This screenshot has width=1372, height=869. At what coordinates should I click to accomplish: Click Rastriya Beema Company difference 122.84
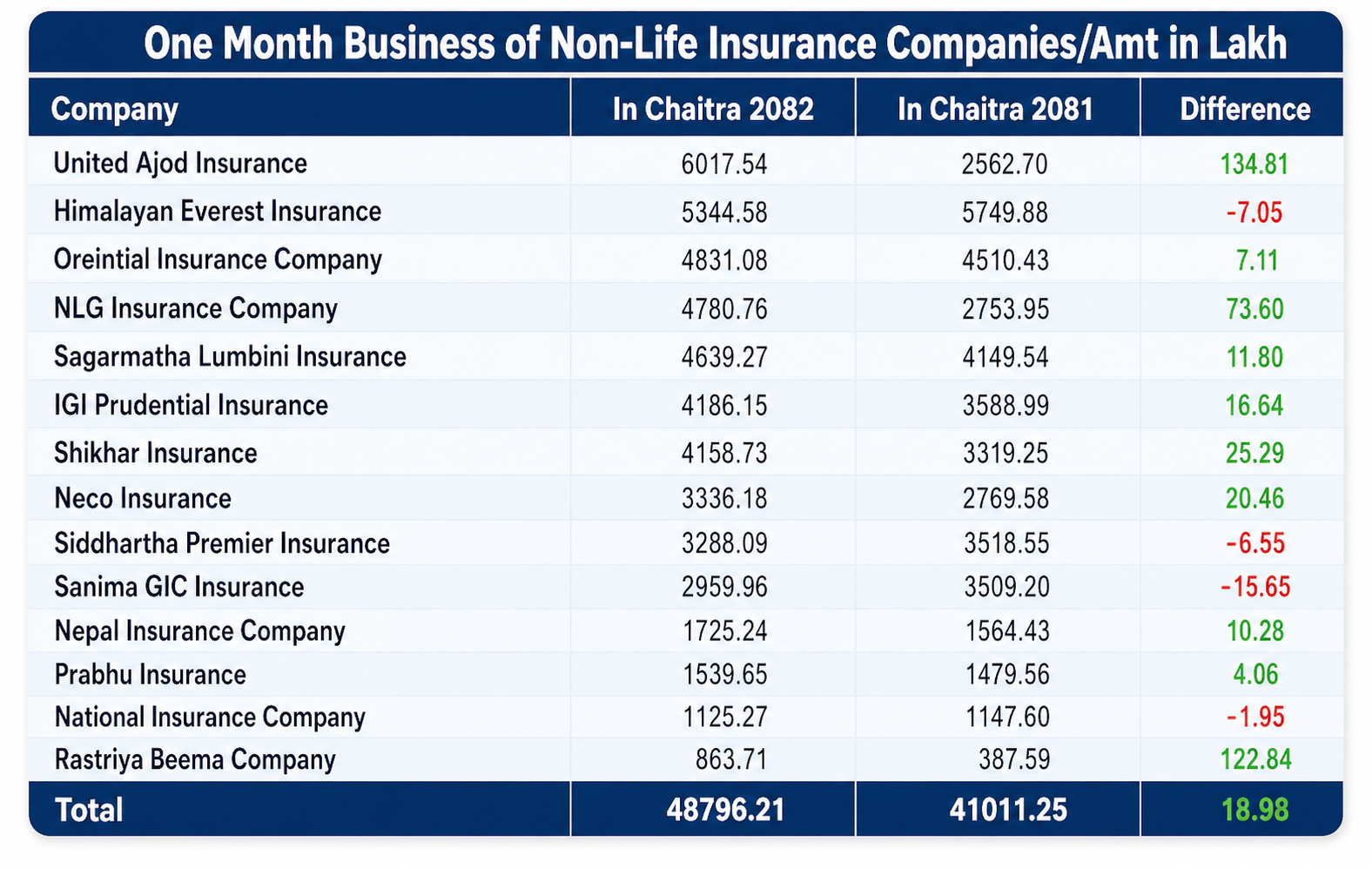1255,760
